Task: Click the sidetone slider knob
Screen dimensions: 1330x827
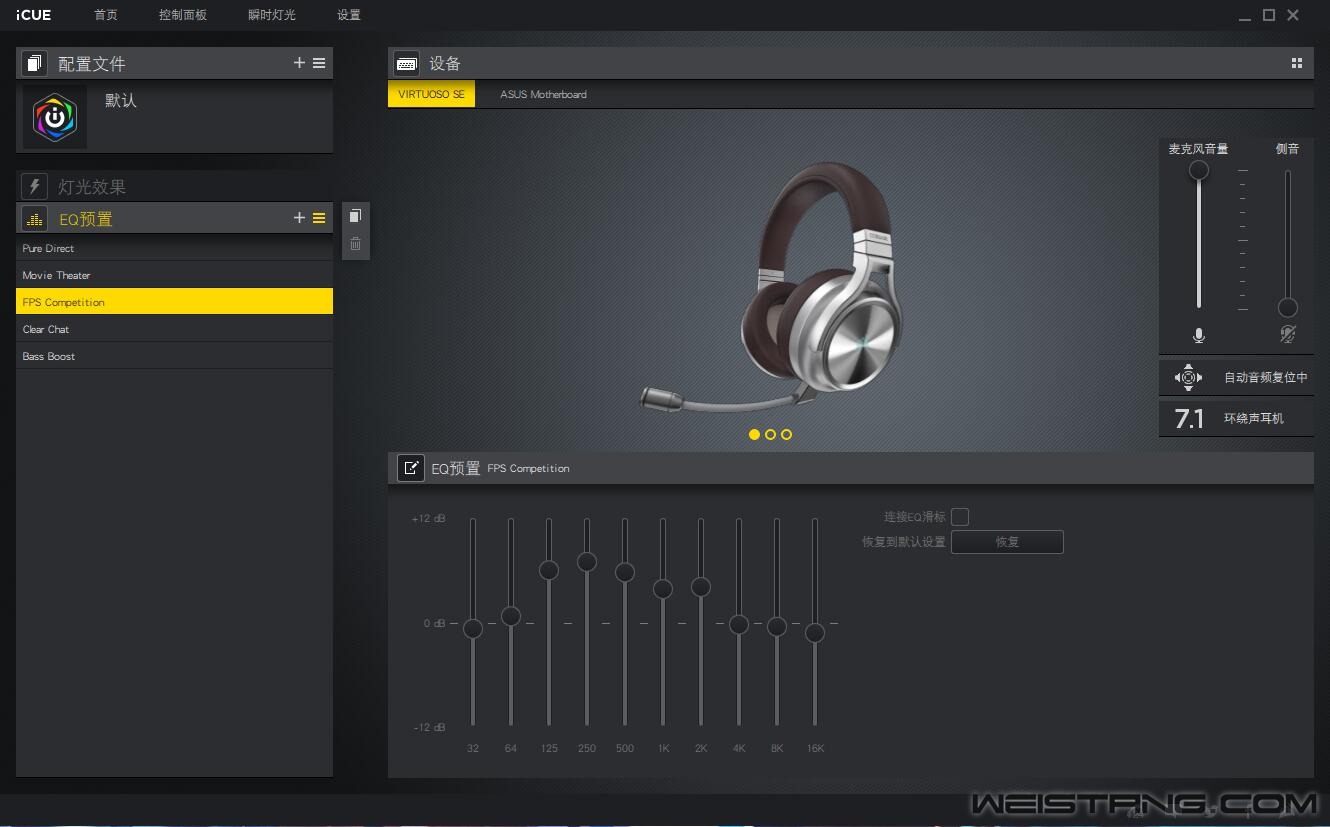Action: tap(1288, 307)
